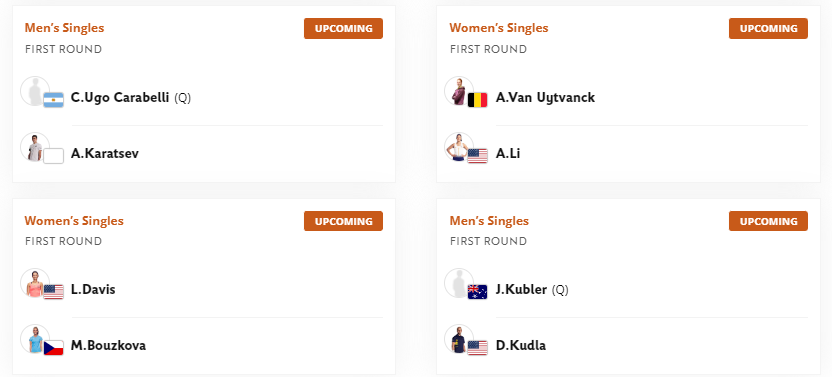
Task: Select the Men's Singles heading above Carabelli
Action: click(x=65, y=28)
